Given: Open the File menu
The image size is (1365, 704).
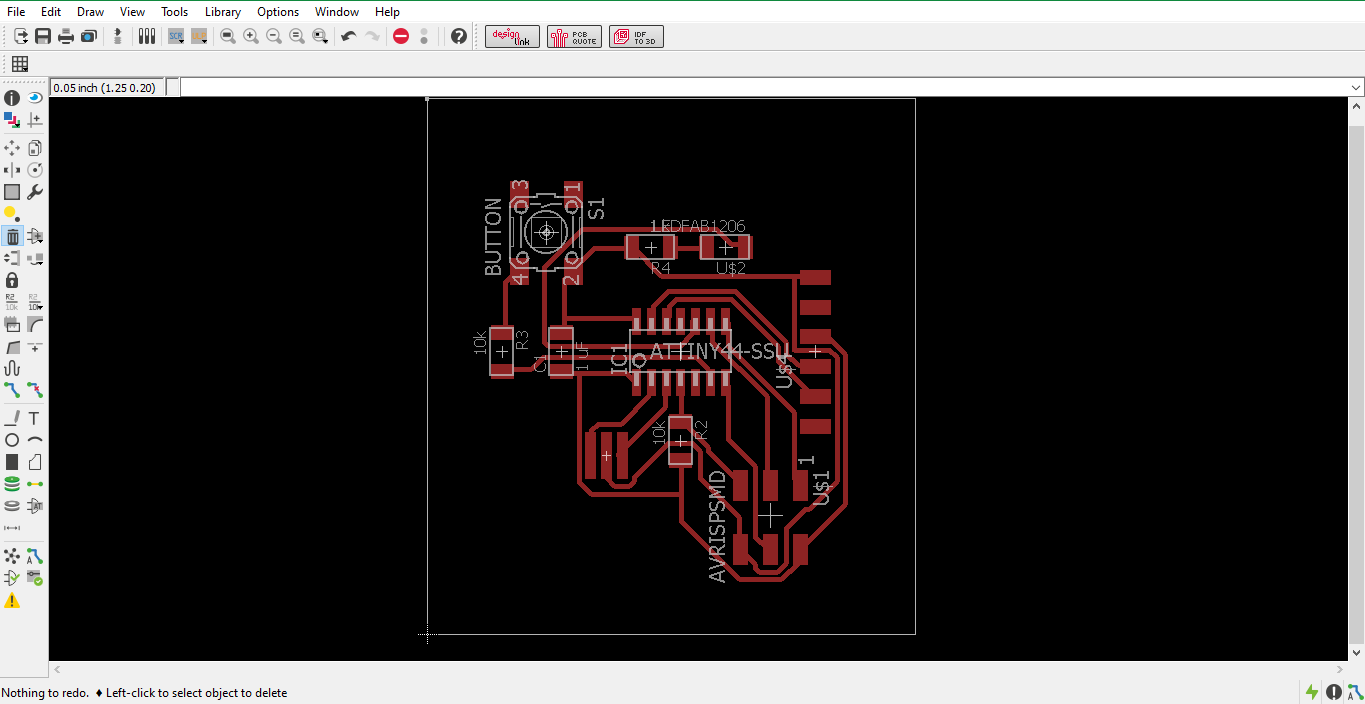Looking at the screenshot, I should pos(16,12).
